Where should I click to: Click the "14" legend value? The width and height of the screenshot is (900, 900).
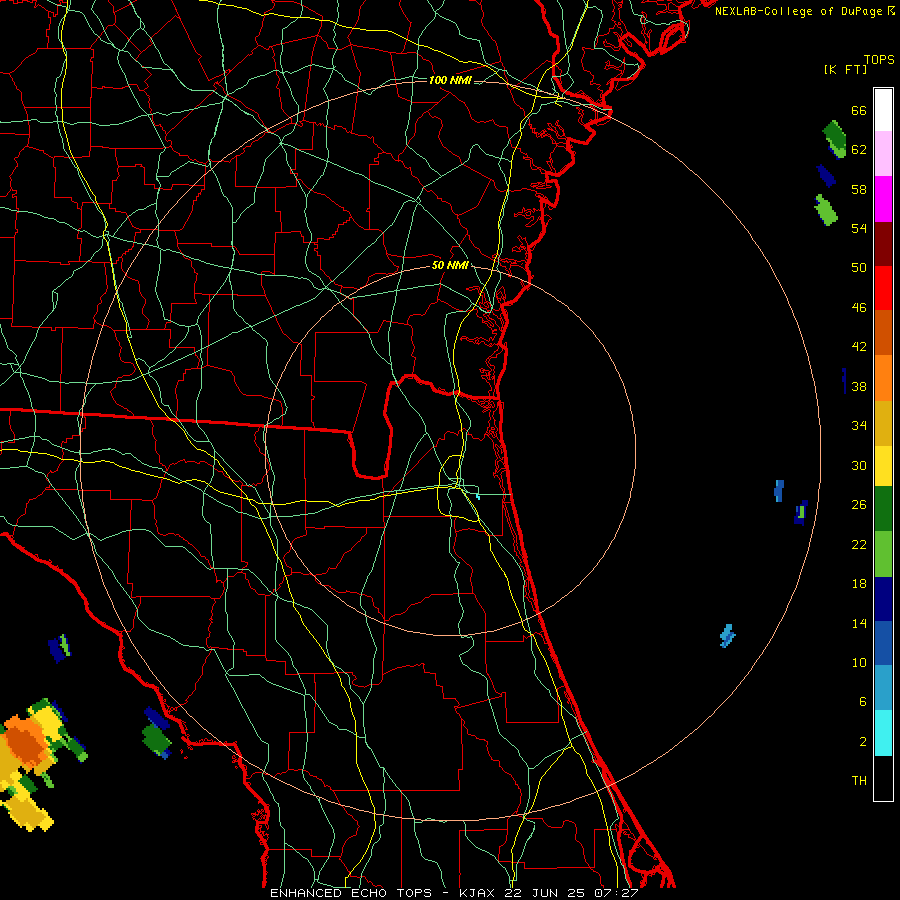click(x=859, y=623)
